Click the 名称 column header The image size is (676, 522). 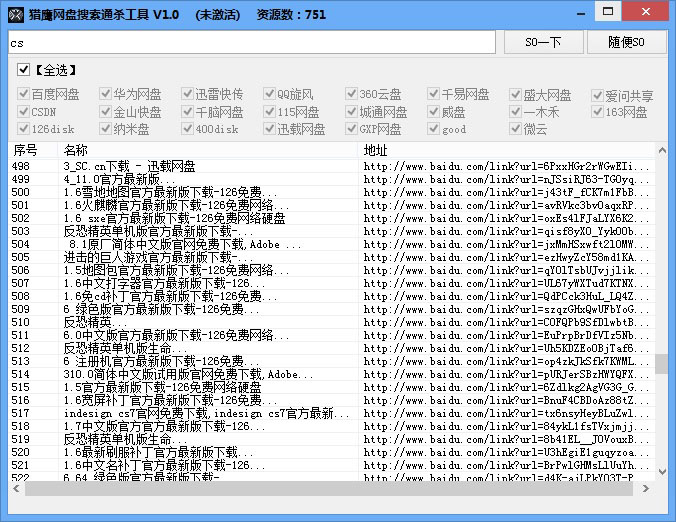200,150
